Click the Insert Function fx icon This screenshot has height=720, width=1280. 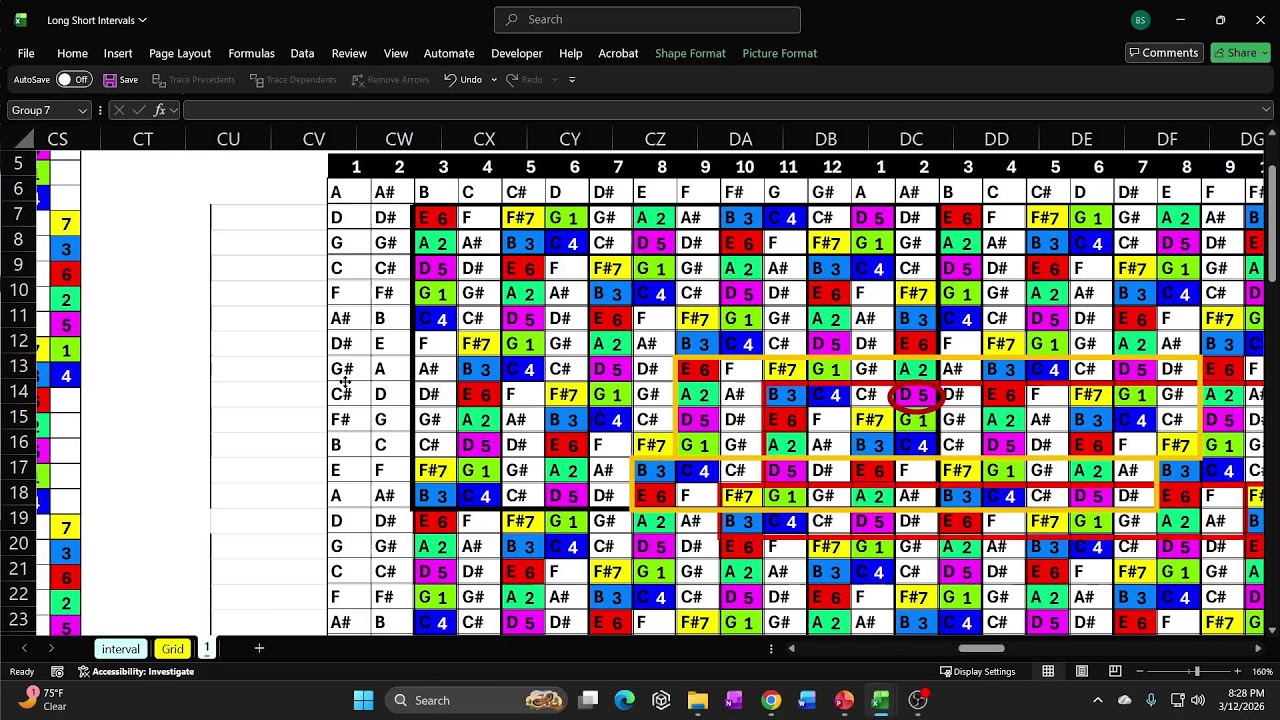159,110
